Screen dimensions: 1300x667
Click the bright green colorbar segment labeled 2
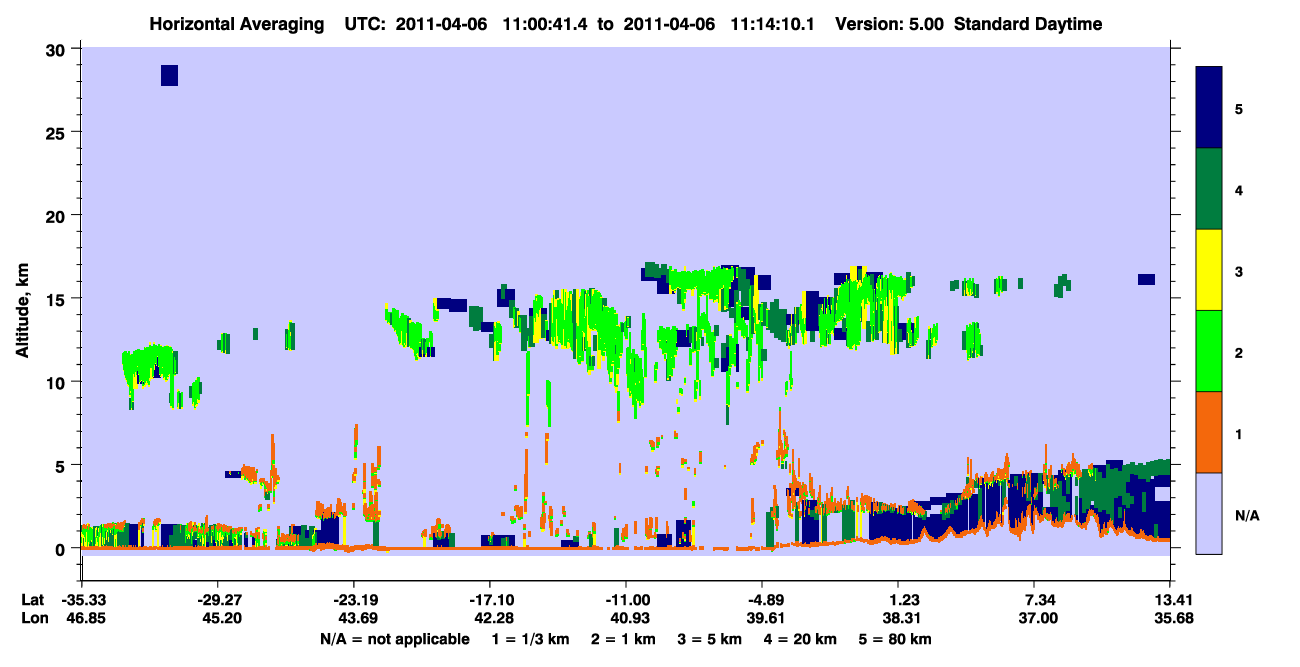(1209, 350)
